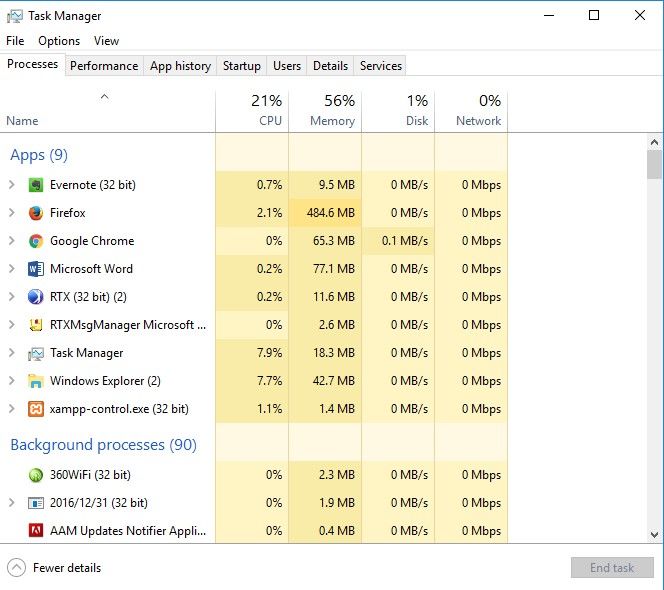Click the 360WiFi green icon
Screen dimensions: 664x590
36,475
